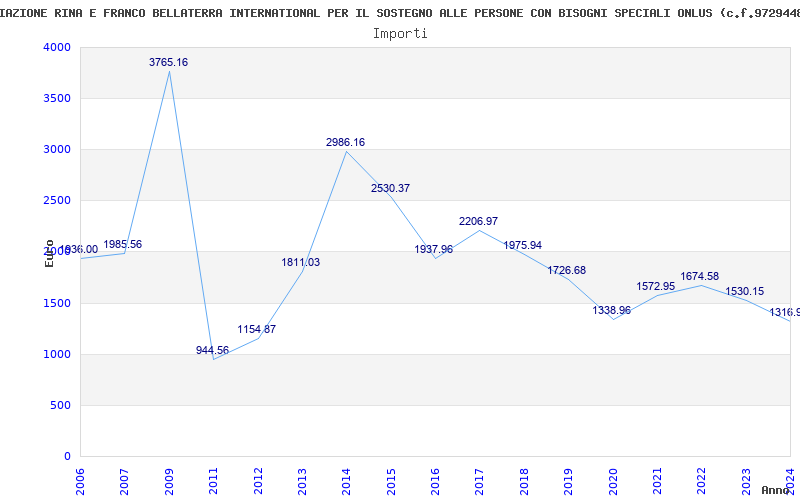Click the 4000 y-axis tick label
The height and width of the screenshot is (500, 800).
tap(57, 47)
